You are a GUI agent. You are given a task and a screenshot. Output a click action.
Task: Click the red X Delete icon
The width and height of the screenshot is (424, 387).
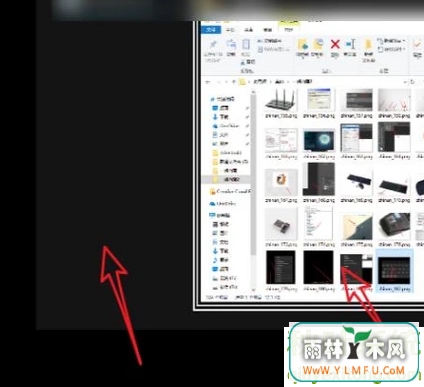(335, 44)
